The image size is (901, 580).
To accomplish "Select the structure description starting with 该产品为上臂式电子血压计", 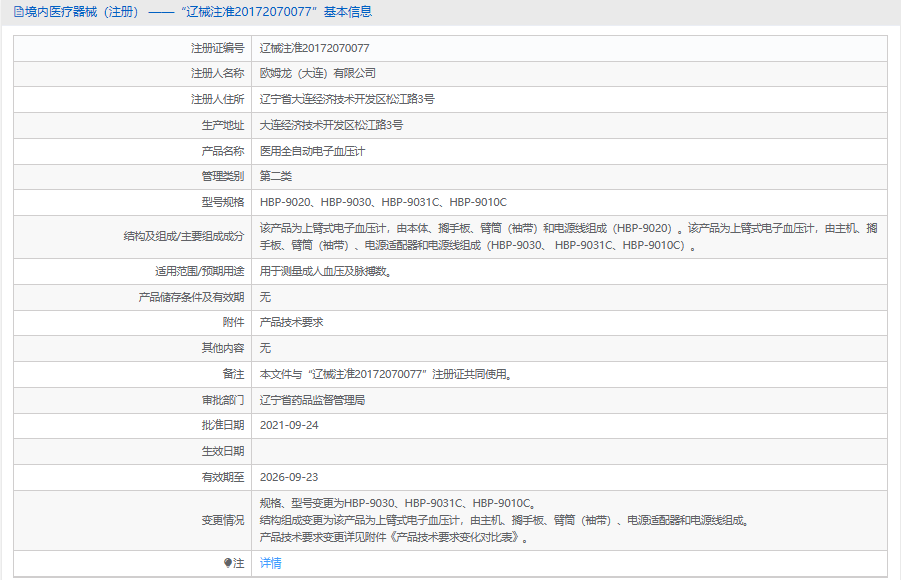I will (568, 237).
